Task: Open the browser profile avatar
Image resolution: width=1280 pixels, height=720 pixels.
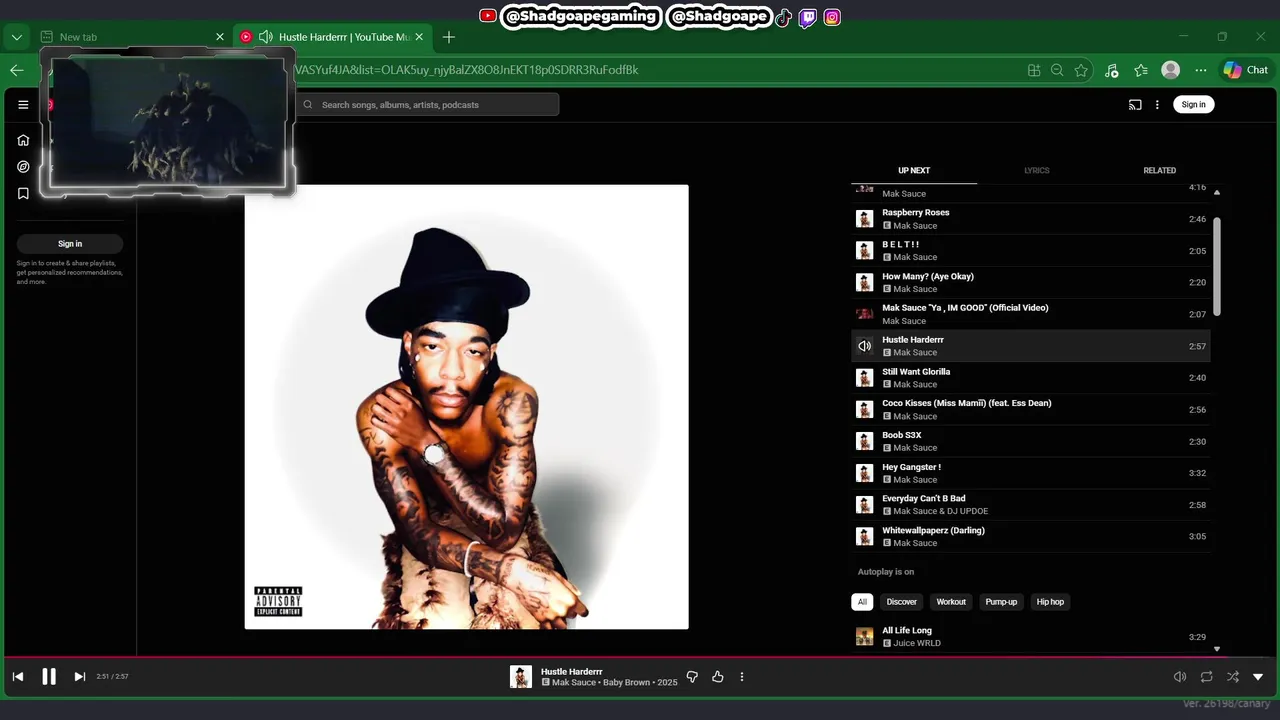Action: click(x=1170, y=70)
